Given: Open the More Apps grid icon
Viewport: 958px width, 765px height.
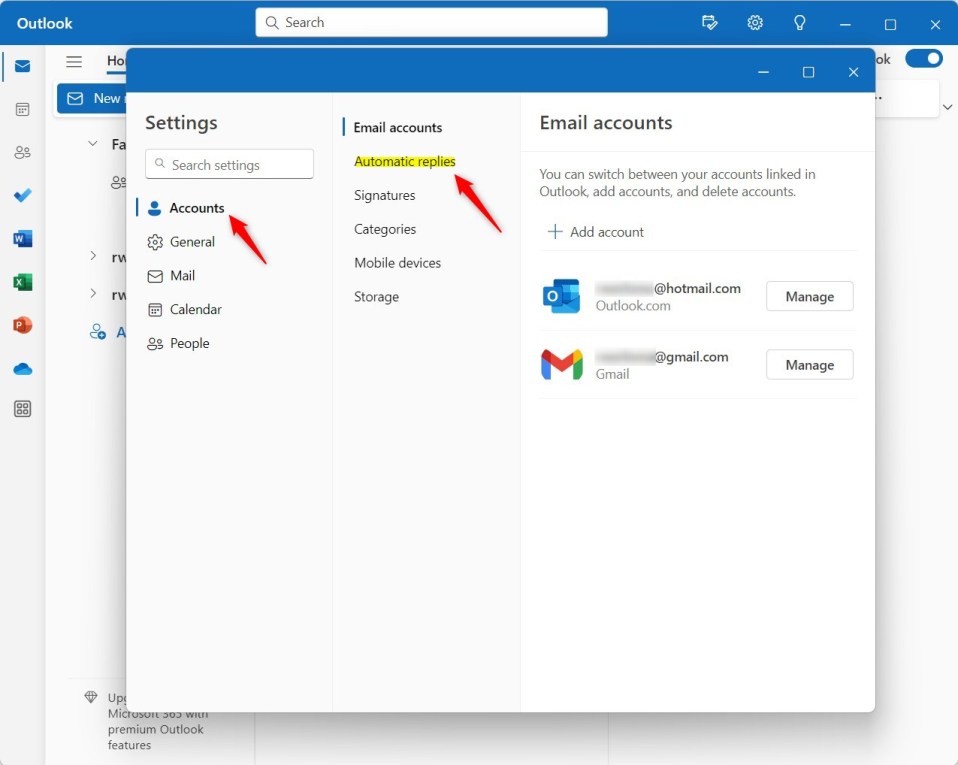Looking at the screenshot, I should pos(22,408).
